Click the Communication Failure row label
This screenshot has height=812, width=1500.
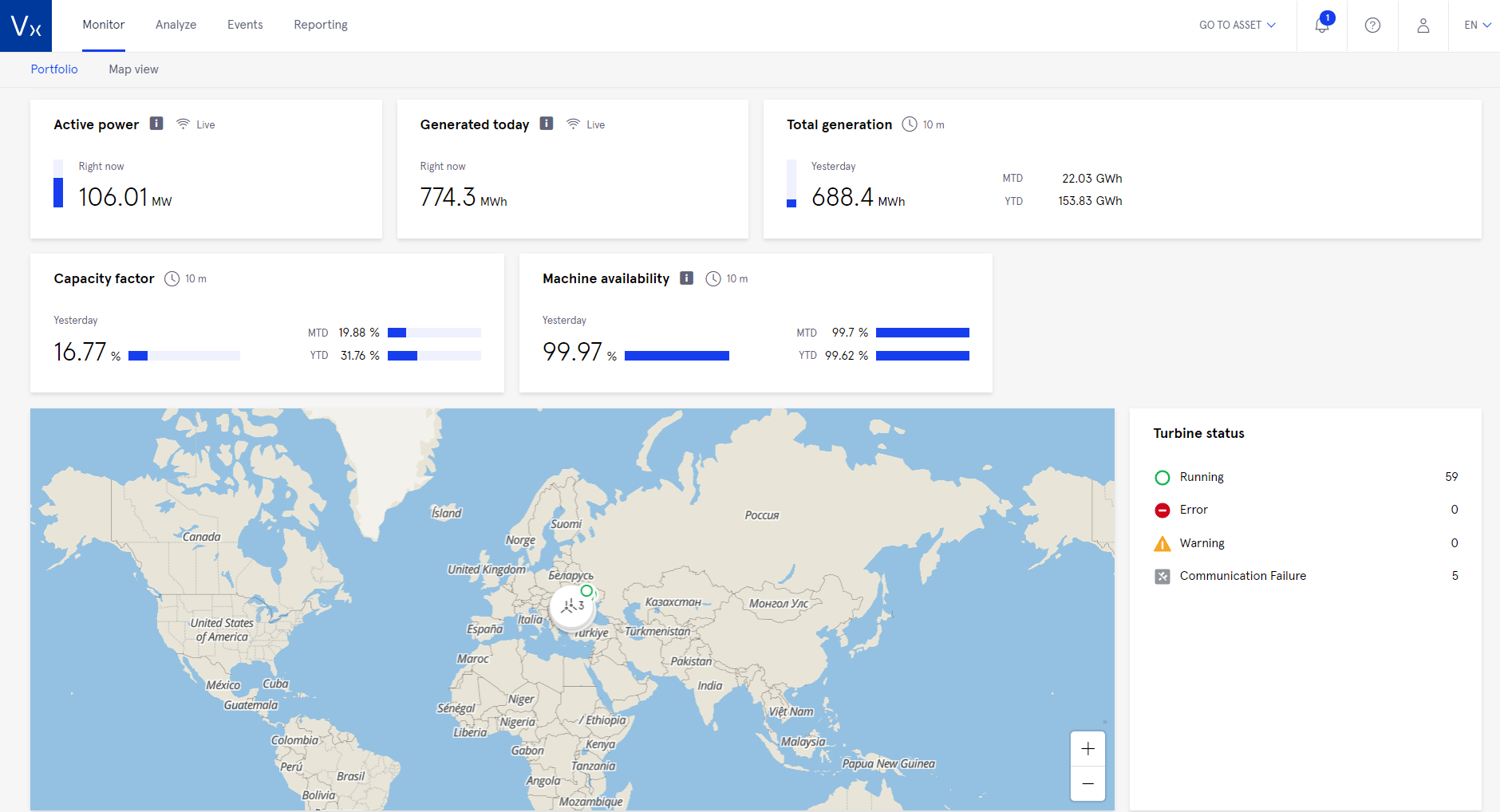click(x=1243, y=576)
